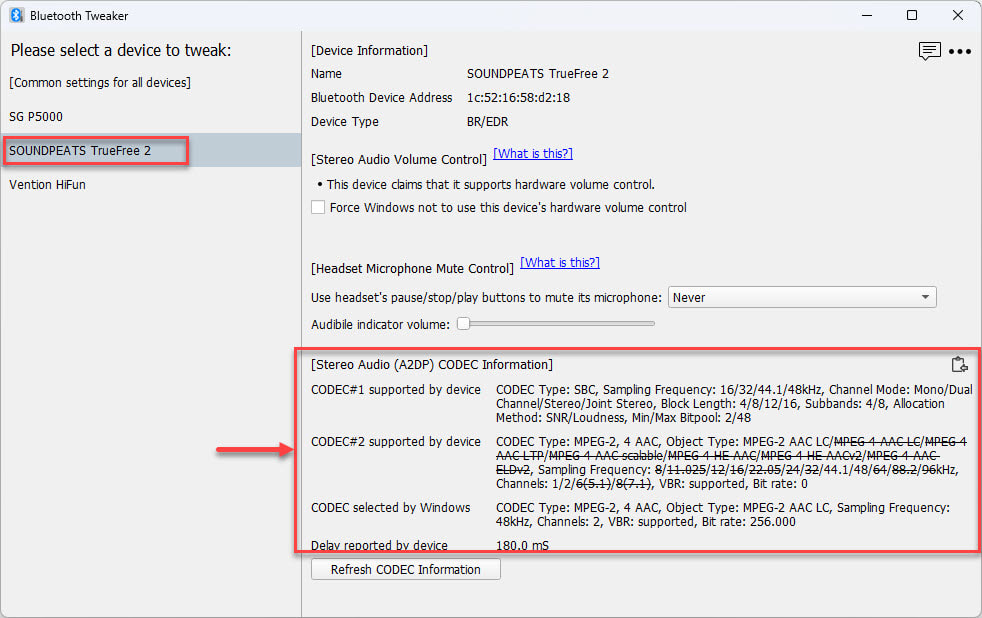Click the address 1c:52:16:58:d2:18
The image size is (982, 618).
(519, 98)
